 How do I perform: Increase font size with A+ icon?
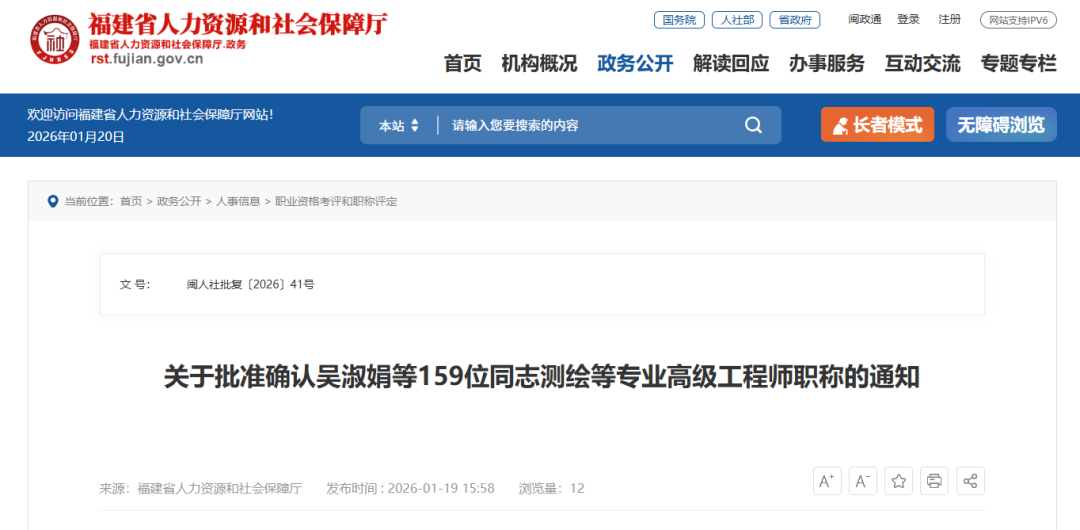[x=827, y=481]
